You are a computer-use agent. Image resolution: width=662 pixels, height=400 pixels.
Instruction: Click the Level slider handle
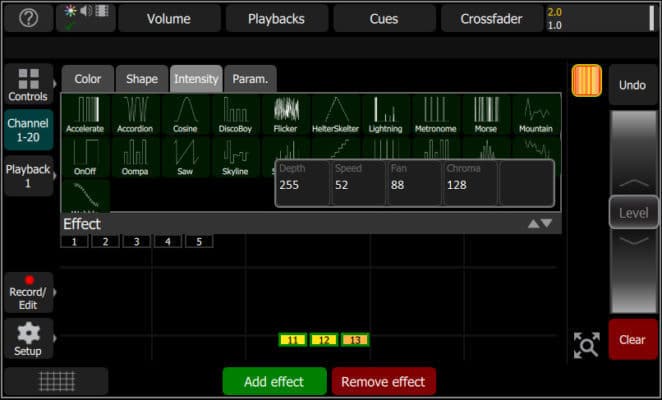tap(633, 213)
